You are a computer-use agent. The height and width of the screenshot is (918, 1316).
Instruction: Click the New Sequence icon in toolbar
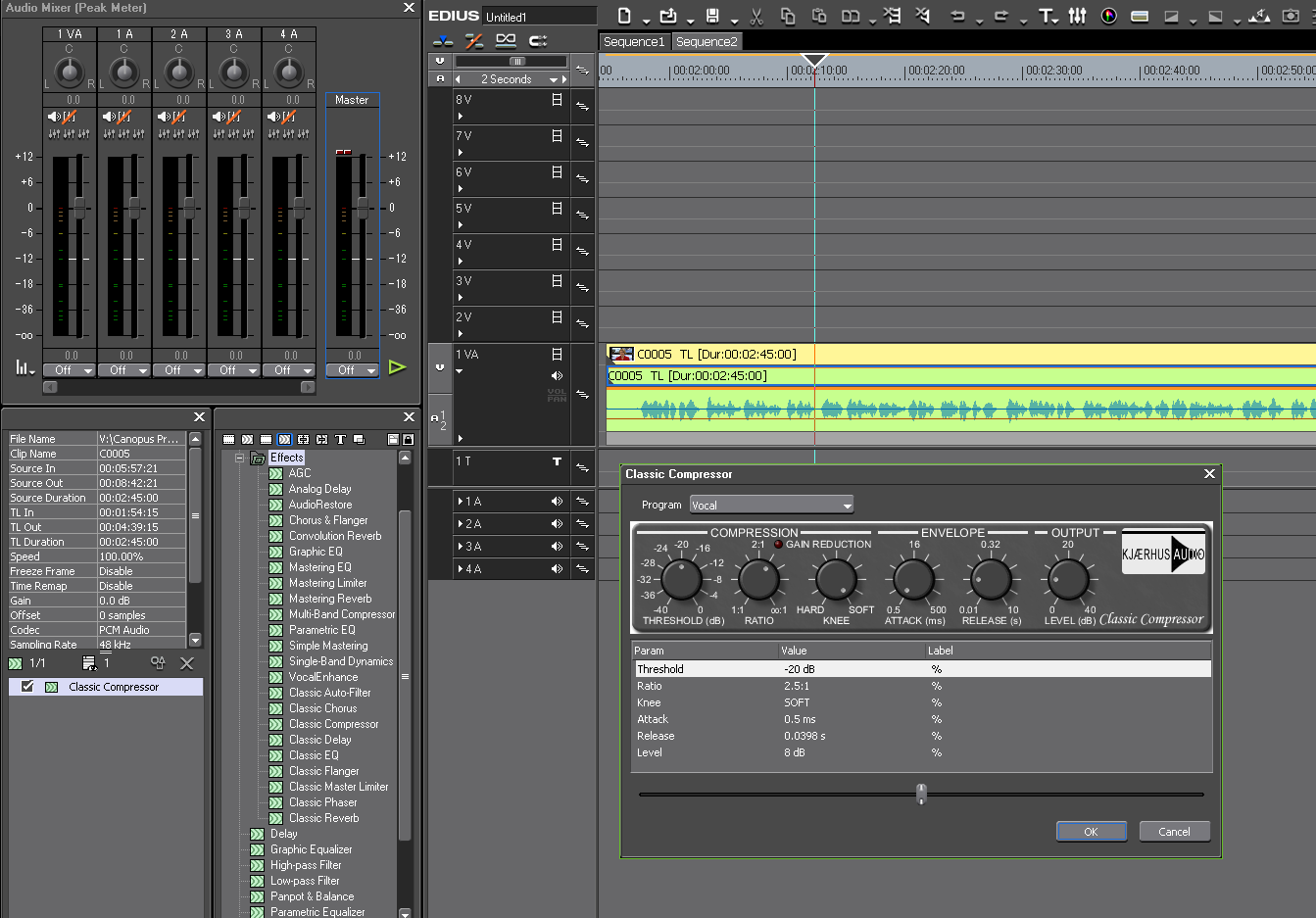coord(624,16)
